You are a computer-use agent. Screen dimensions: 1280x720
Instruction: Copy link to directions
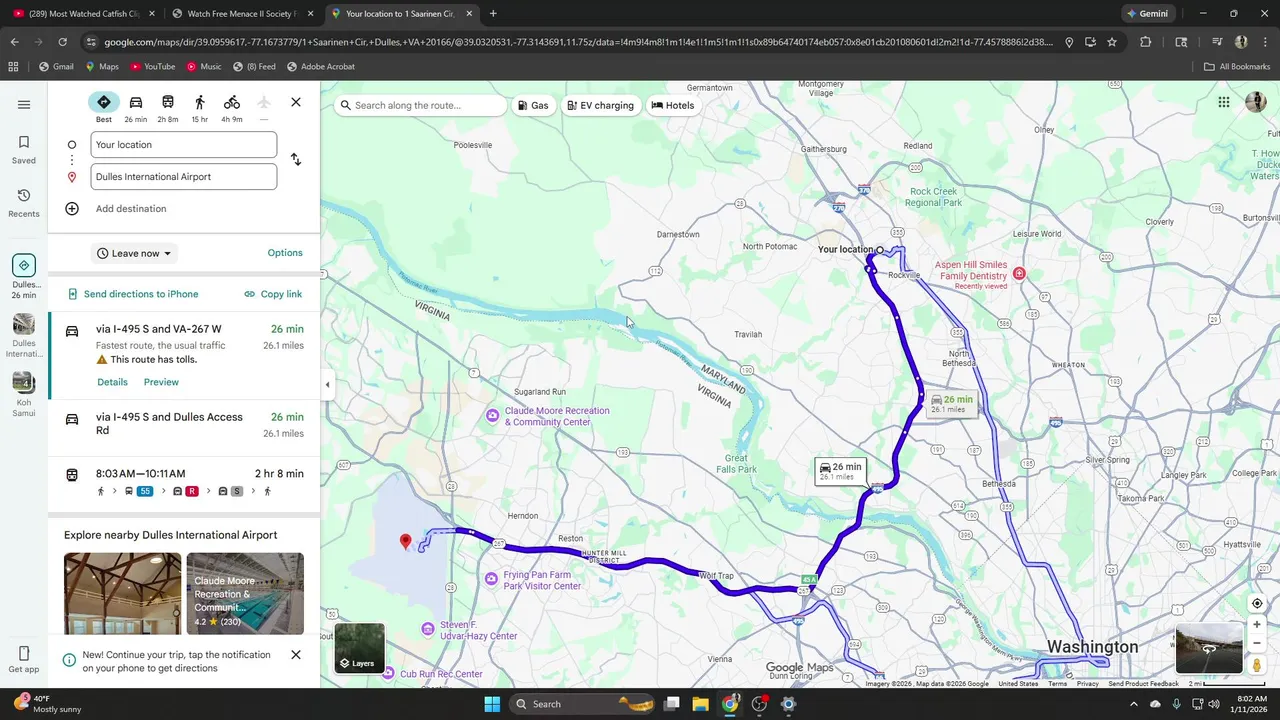point(273,294)
